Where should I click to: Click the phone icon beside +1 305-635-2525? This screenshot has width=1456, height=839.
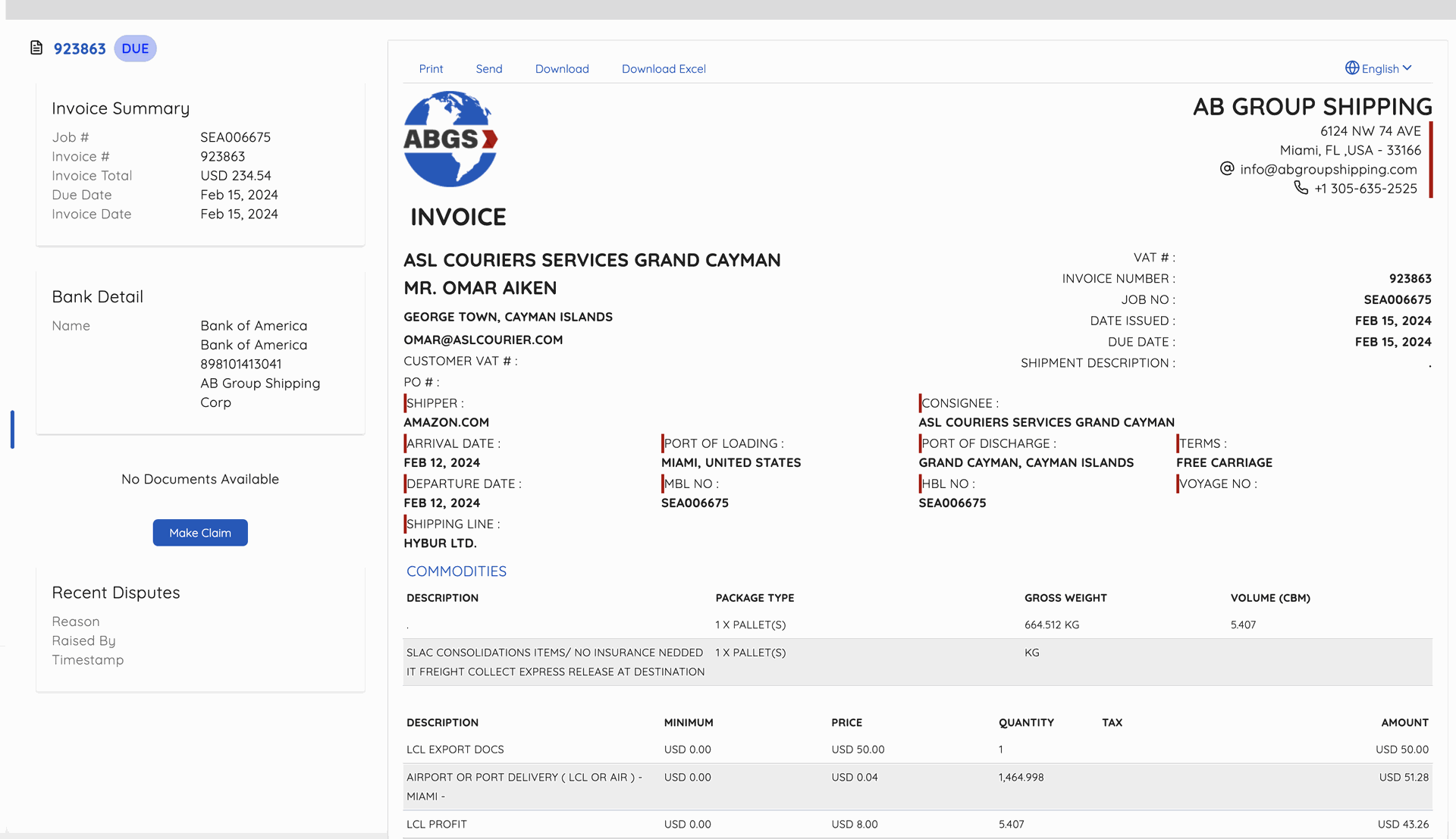tap(1301, 189)
